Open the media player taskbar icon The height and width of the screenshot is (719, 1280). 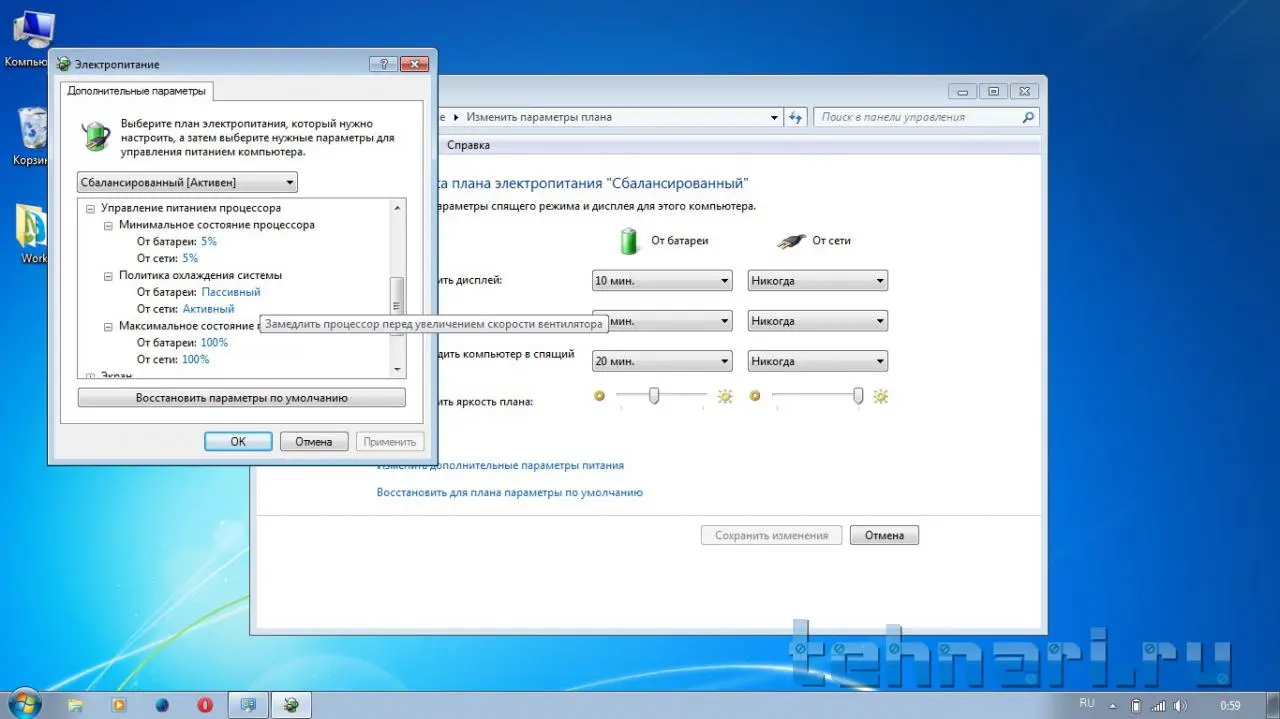click(x=119, y=704)
